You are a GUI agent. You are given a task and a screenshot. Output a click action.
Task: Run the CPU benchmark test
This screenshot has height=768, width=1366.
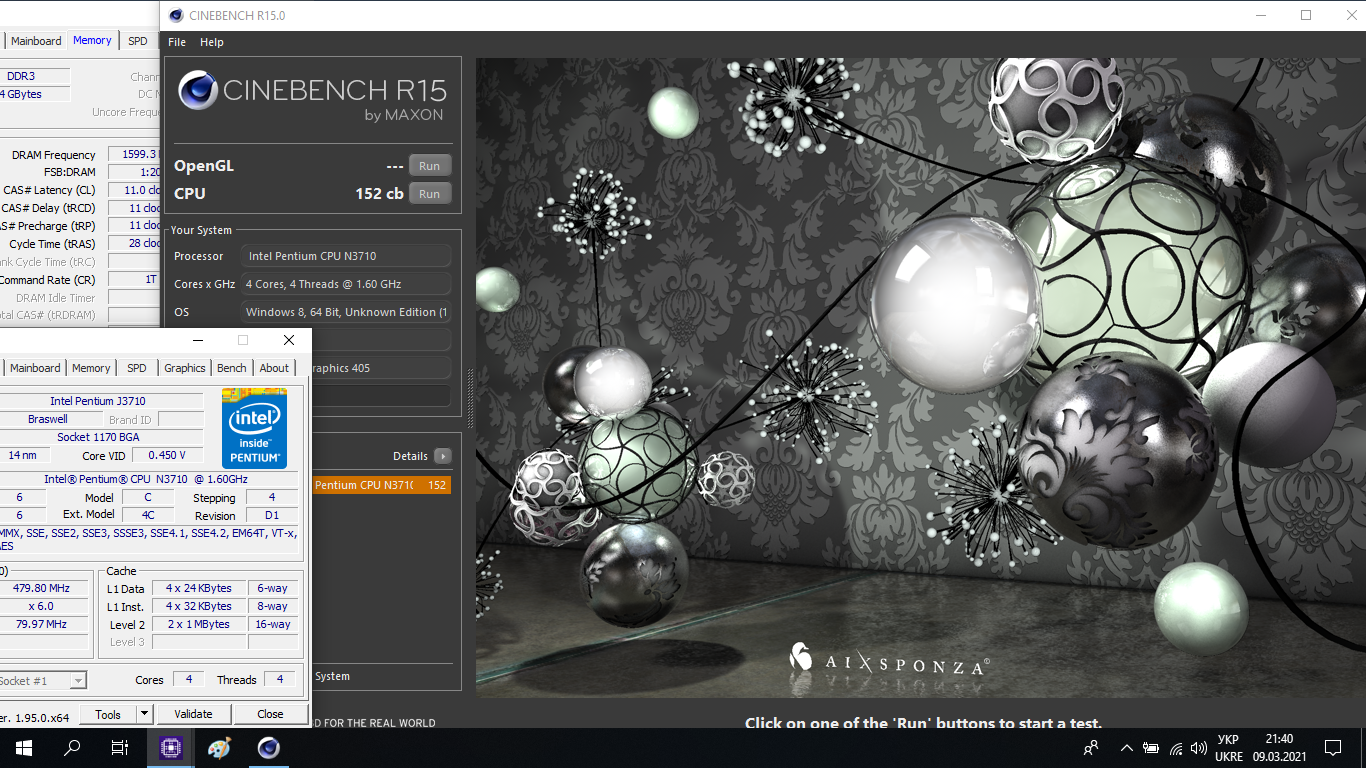pyautogui.click(x=429, y=194)
